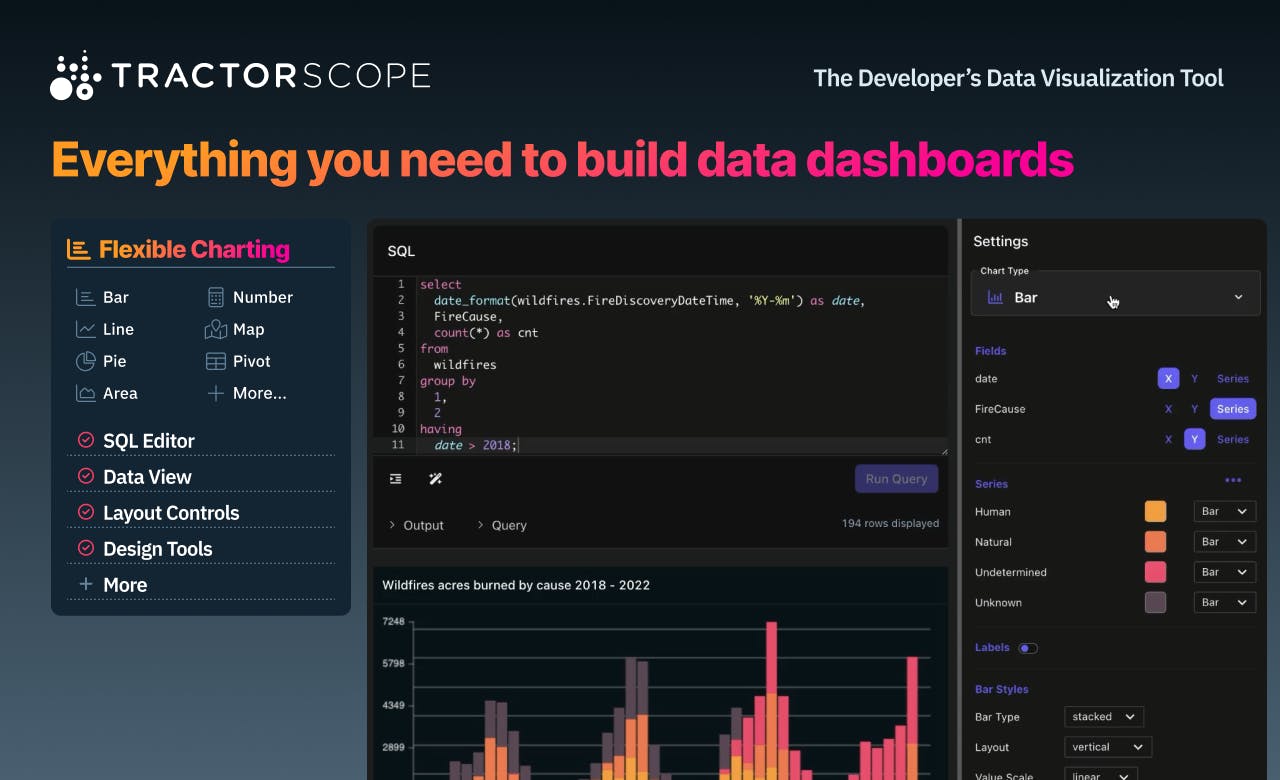Choose the Pivot table icon
The width and height of the screenshot is (1280, 780).
(215, 361)
